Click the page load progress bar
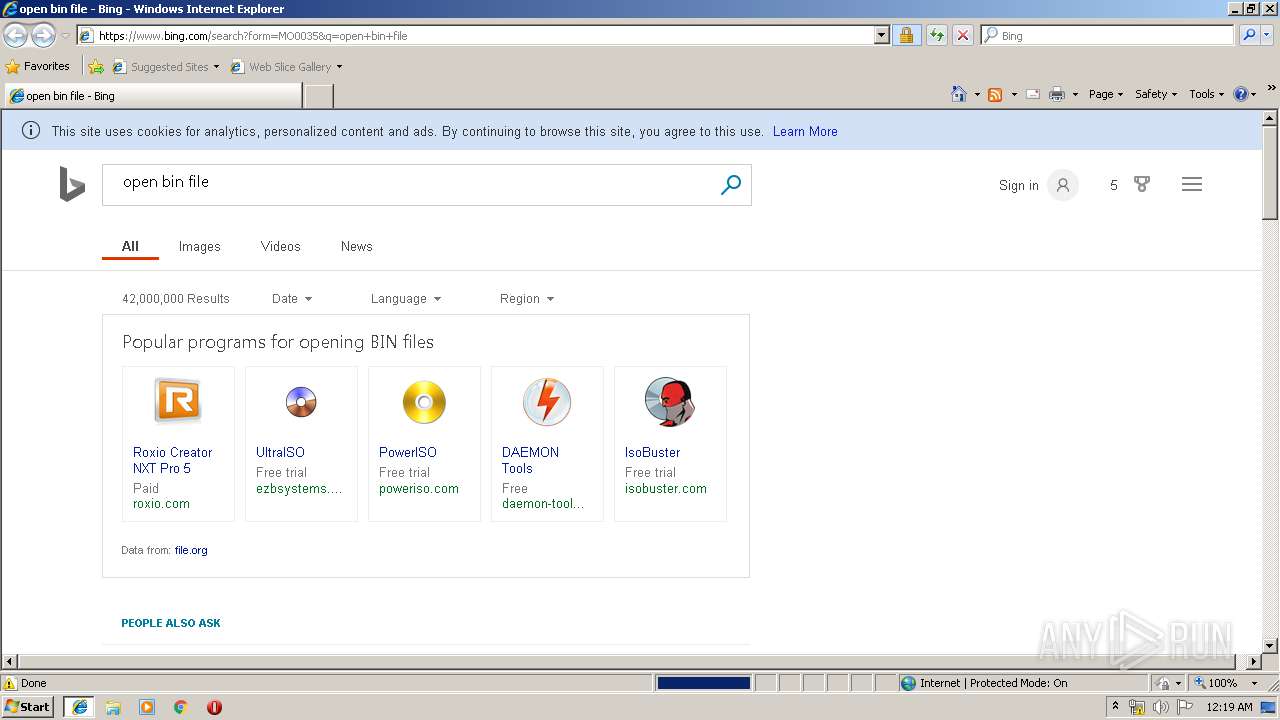Image resolution: width=1280 pixels, height=720 pixels. pyautogui.click(x=703, y=683)
